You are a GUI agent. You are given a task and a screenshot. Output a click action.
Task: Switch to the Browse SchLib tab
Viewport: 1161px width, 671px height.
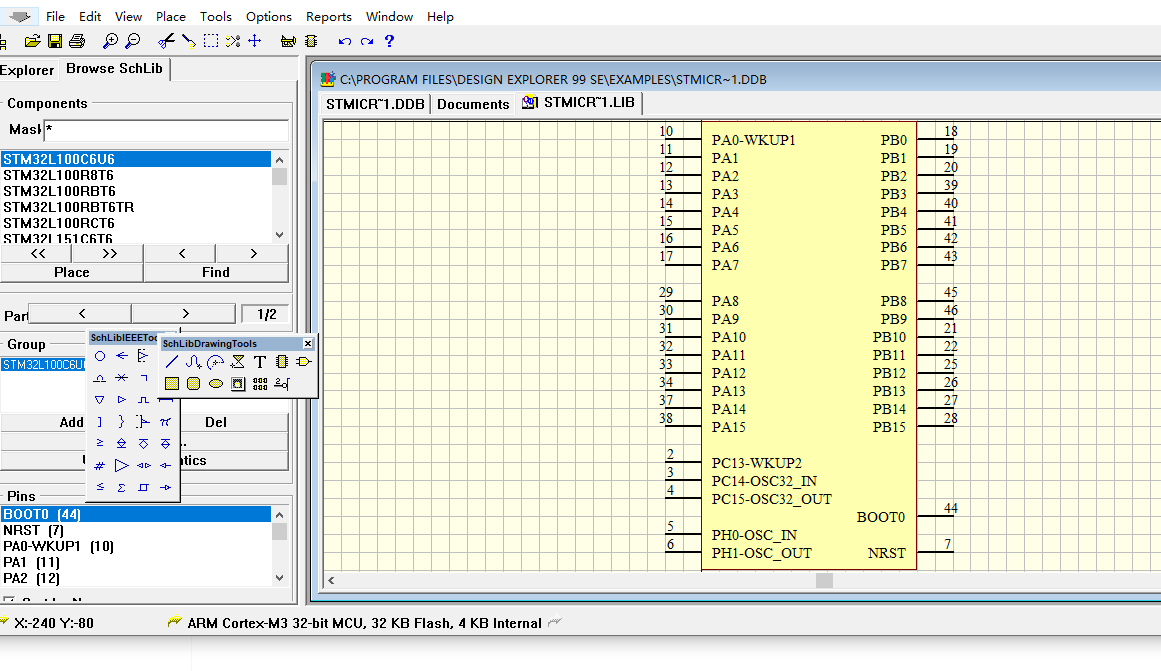pyautogui.click(x=115, y=69)
